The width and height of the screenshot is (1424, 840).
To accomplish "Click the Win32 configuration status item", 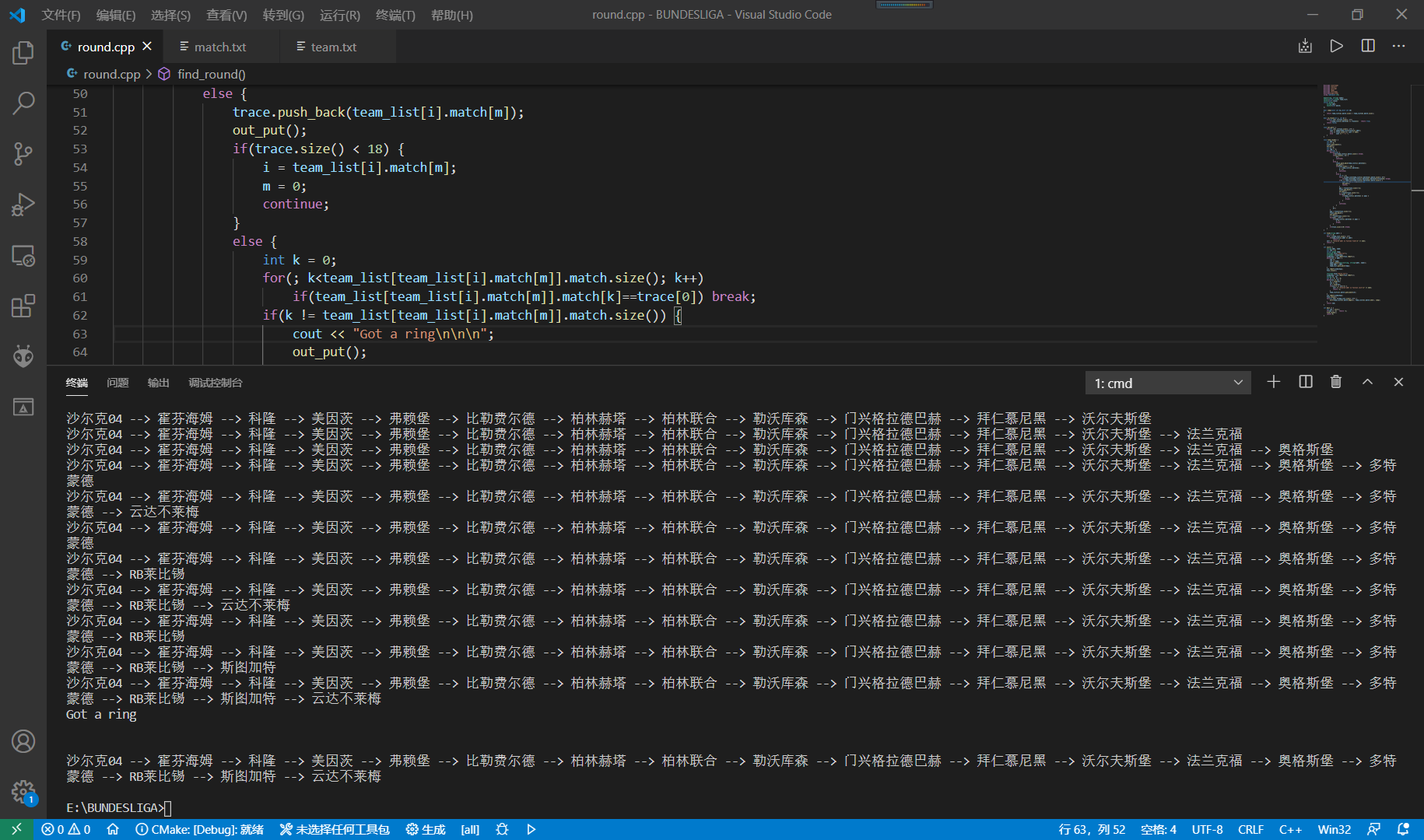I will pos(1334,829).
